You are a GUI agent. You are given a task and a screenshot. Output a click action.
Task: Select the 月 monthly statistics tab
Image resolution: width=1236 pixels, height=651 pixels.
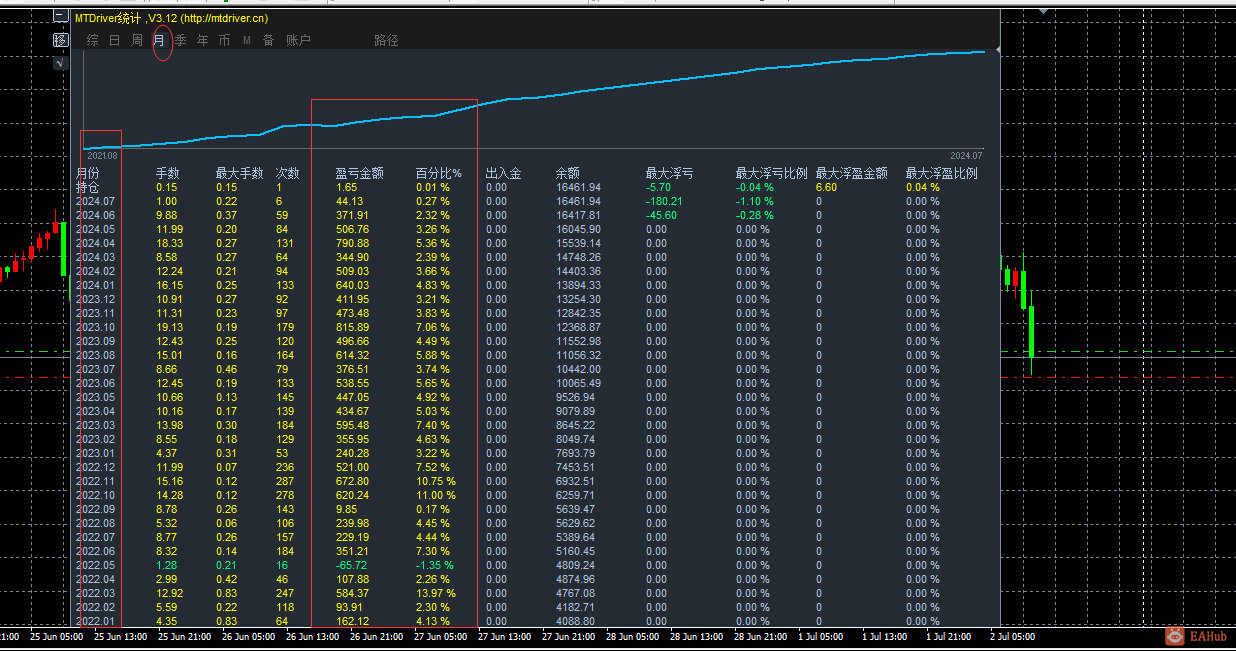[160, 40]
